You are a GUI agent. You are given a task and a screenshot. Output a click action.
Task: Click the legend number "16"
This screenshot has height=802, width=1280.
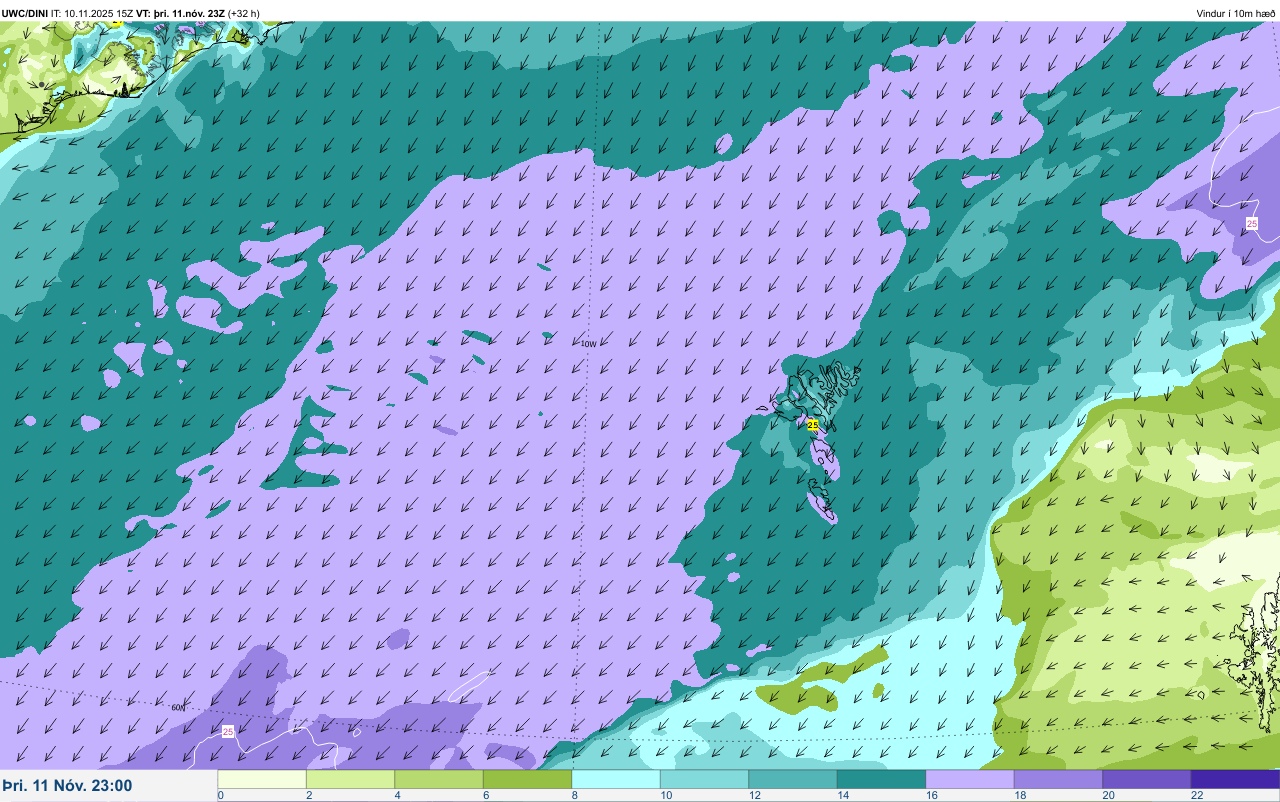931,796
